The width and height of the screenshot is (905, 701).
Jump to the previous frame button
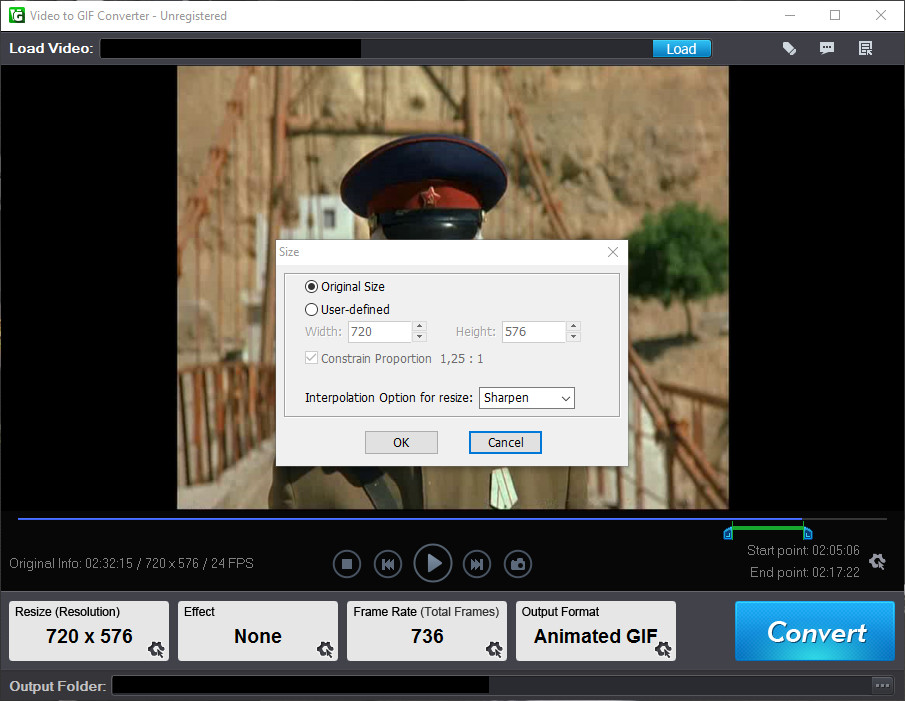pos(388,564)
